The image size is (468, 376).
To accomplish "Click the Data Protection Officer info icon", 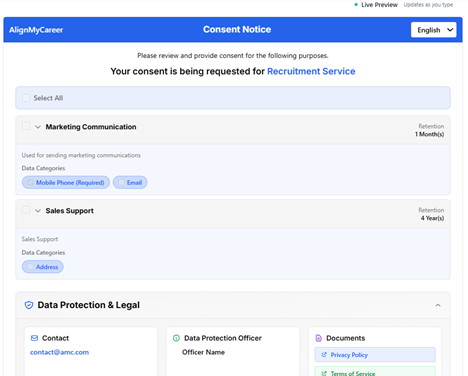I will click(x=176, y=338).
